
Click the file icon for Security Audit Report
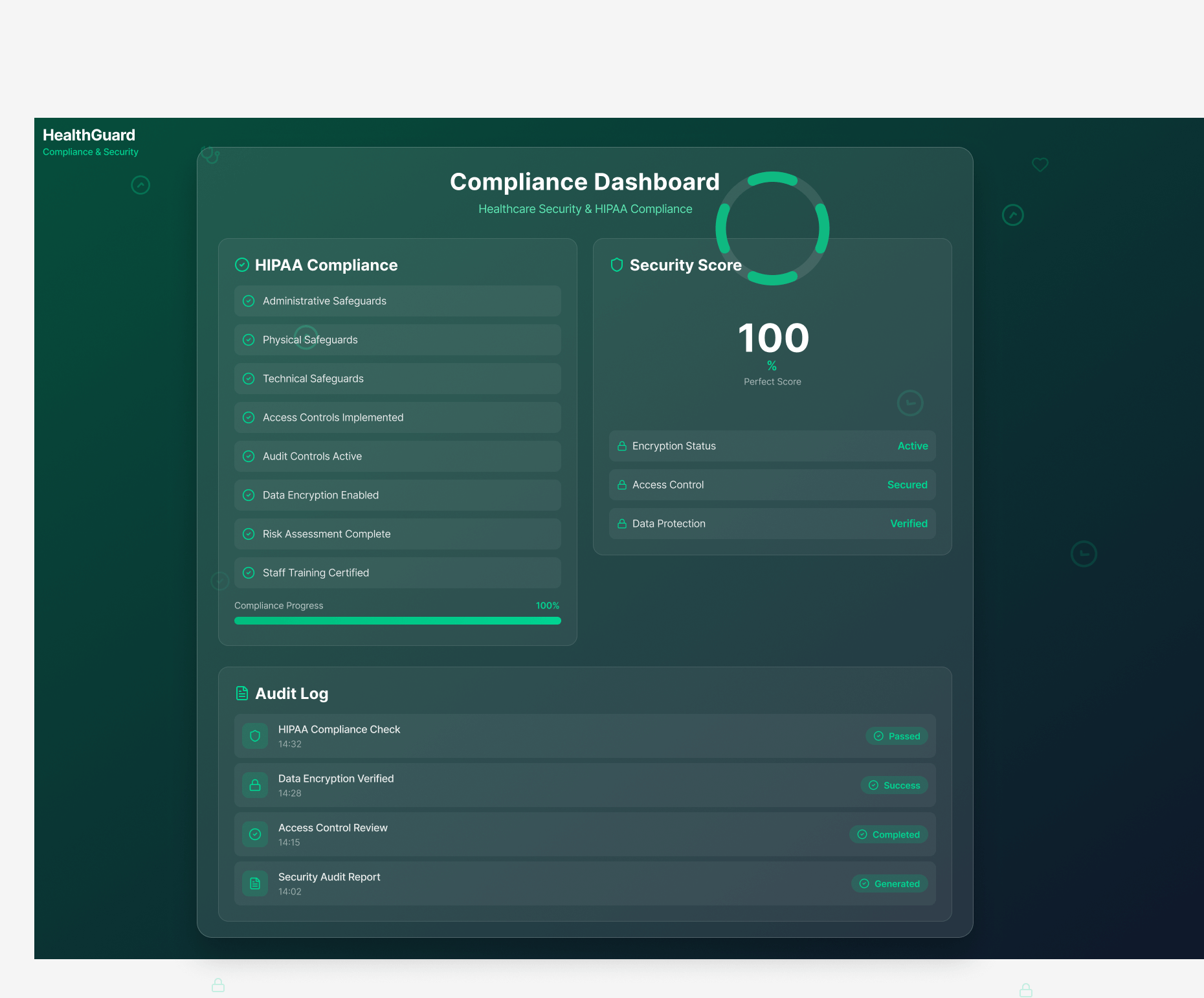[255, 883]
